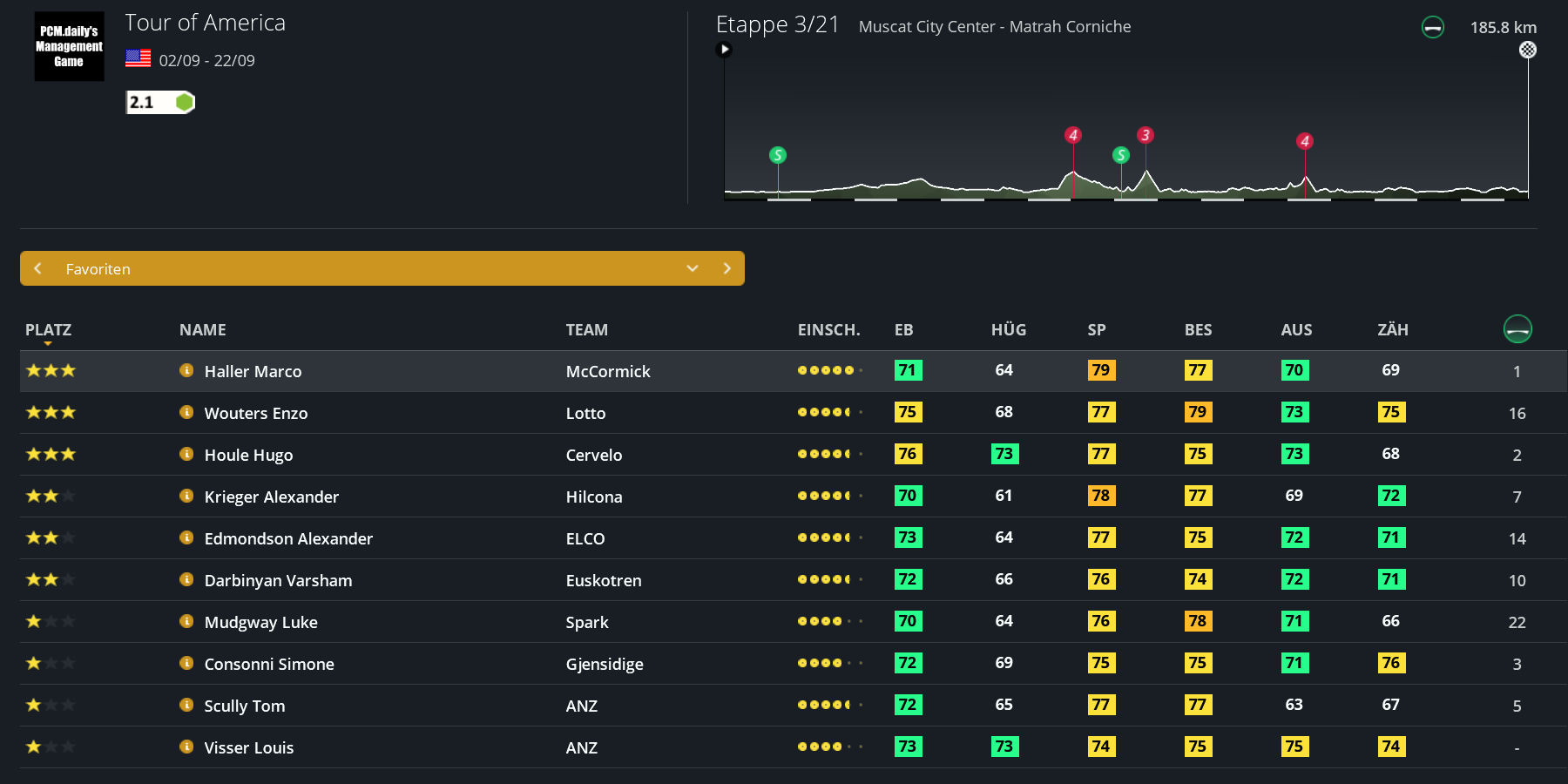The height and width of the screenshot is (784, 1568).
Task: Click the 2.1 race class badge
Action: [159, 103]
